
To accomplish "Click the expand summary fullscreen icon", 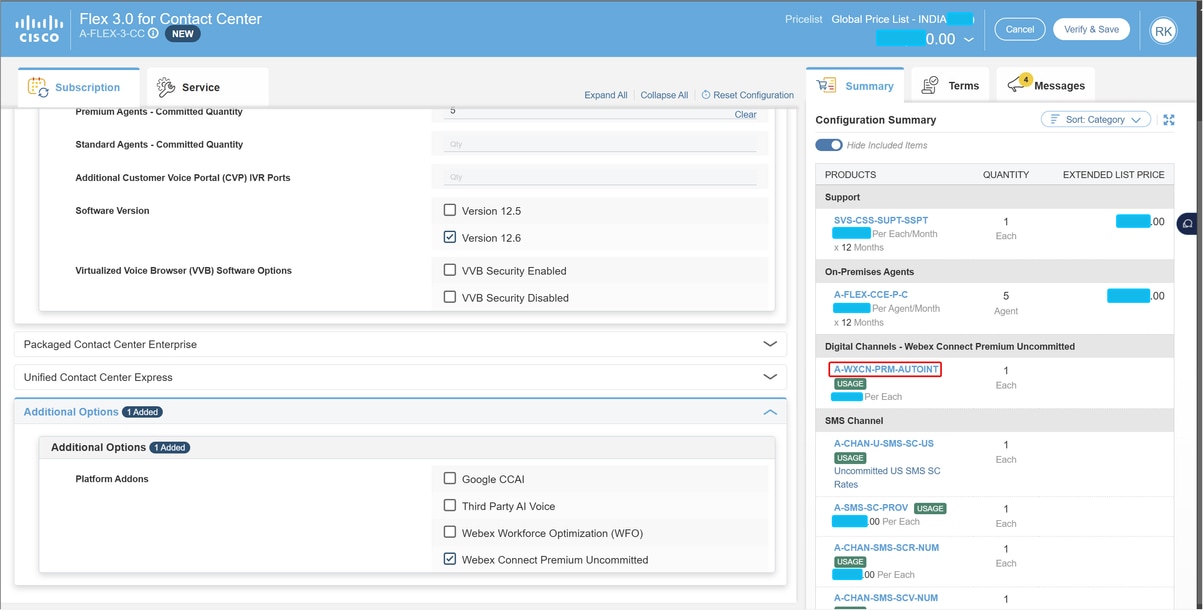I will pyautogui.click(x=1169, y=120).
